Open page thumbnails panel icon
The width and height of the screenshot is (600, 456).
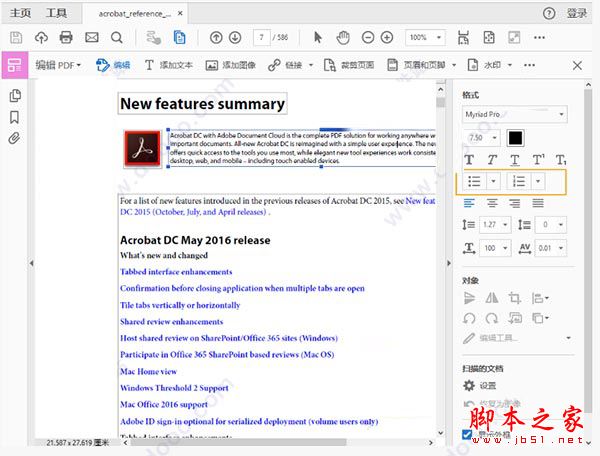point(15,96)
